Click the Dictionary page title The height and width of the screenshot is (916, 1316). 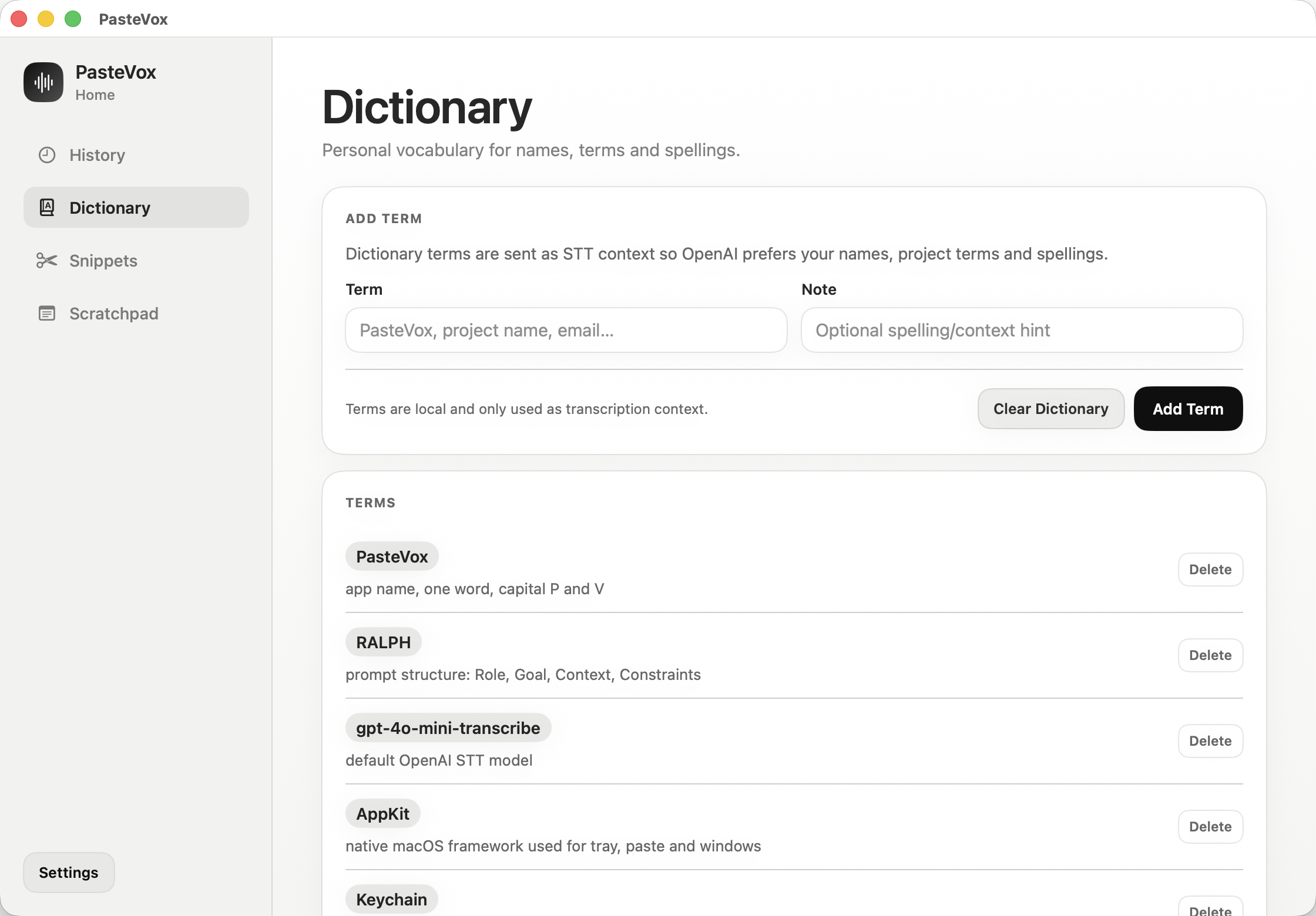[427, 108]
